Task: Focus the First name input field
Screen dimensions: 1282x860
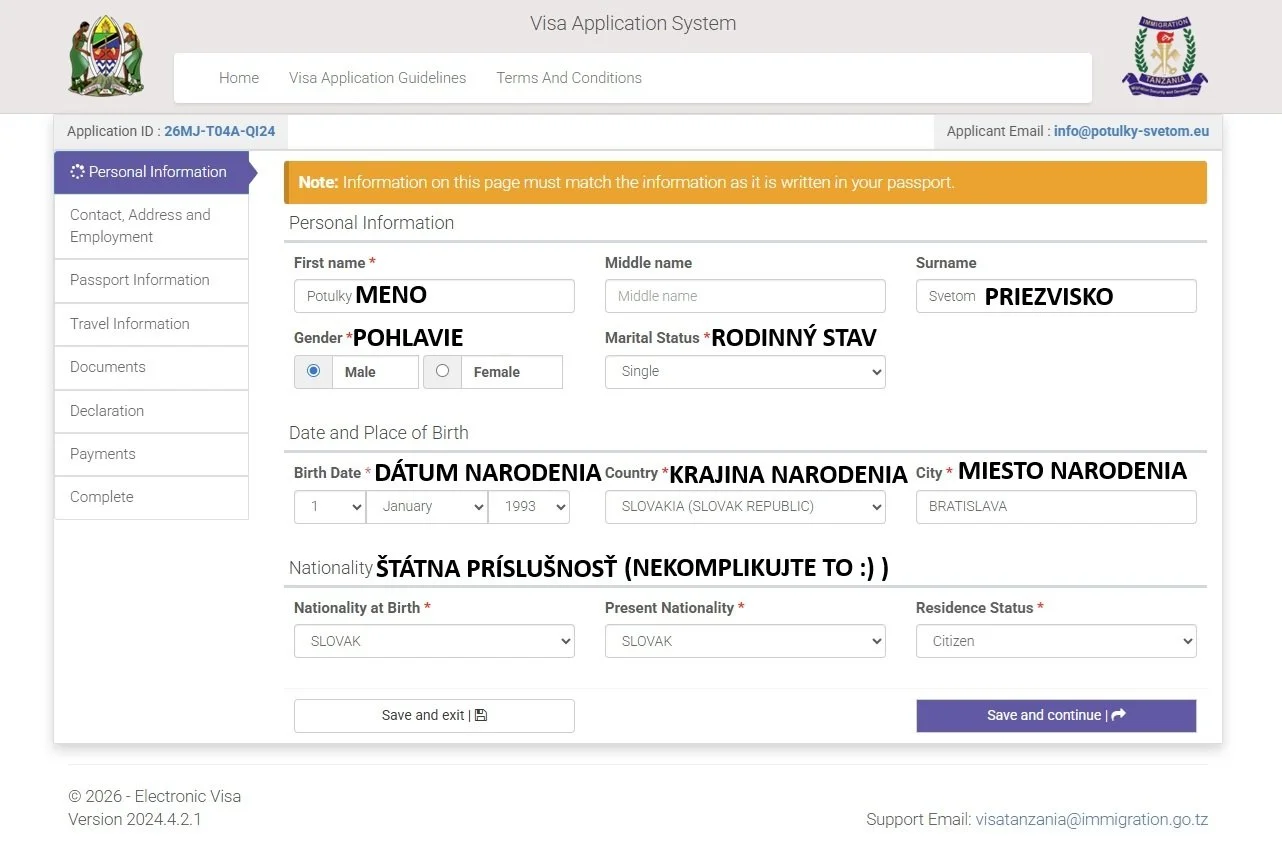Action: [434, 296]
